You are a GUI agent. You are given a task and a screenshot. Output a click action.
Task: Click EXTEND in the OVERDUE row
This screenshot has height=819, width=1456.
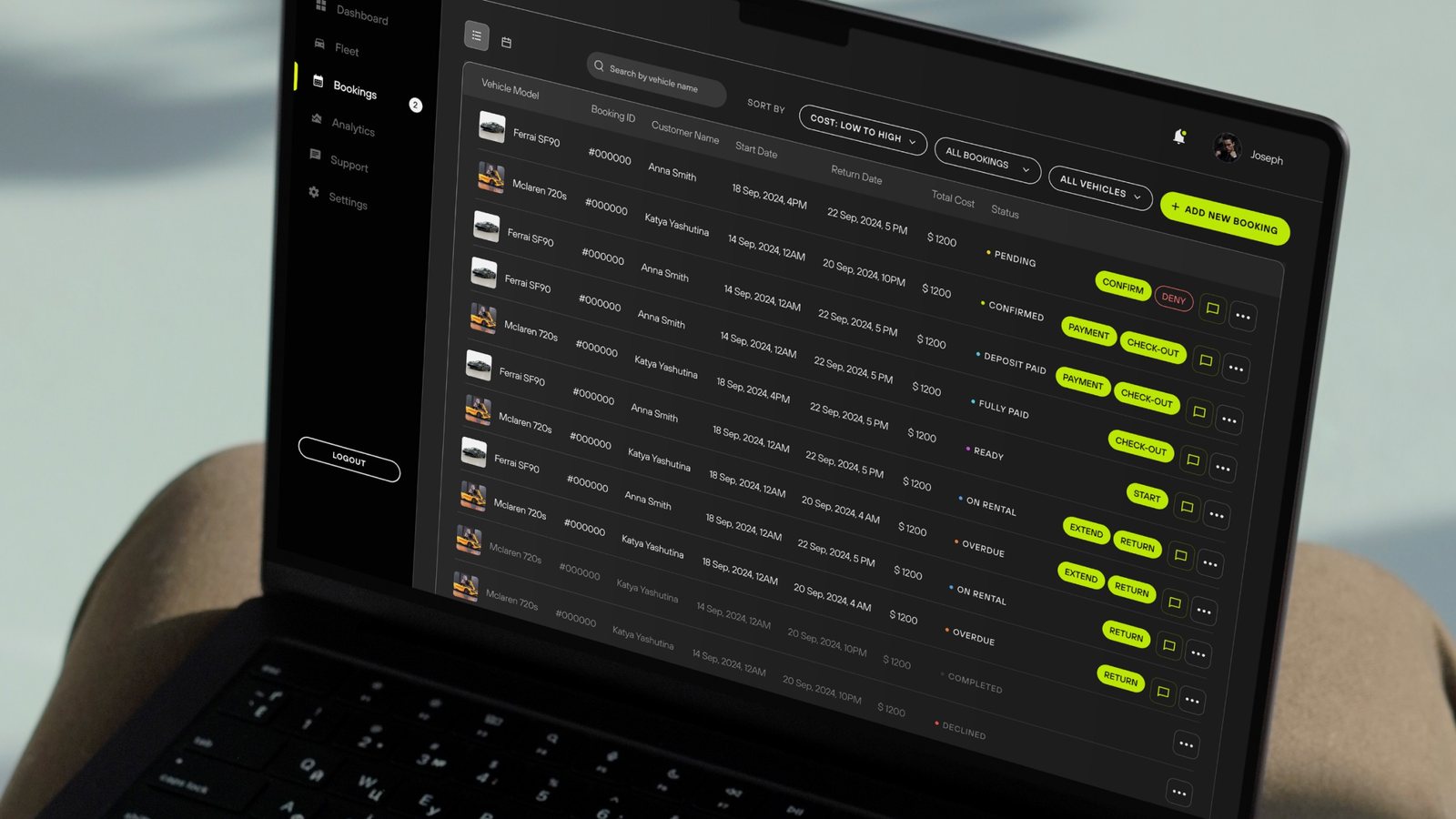coord(1081,575)
